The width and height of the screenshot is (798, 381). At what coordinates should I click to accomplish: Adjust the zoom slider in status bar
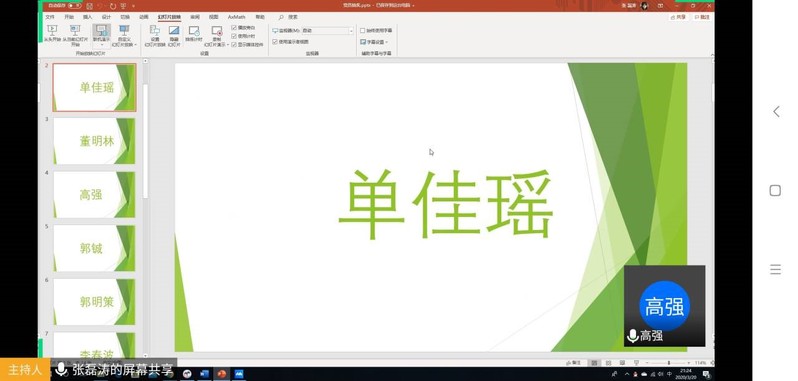(x=668, y=363)
